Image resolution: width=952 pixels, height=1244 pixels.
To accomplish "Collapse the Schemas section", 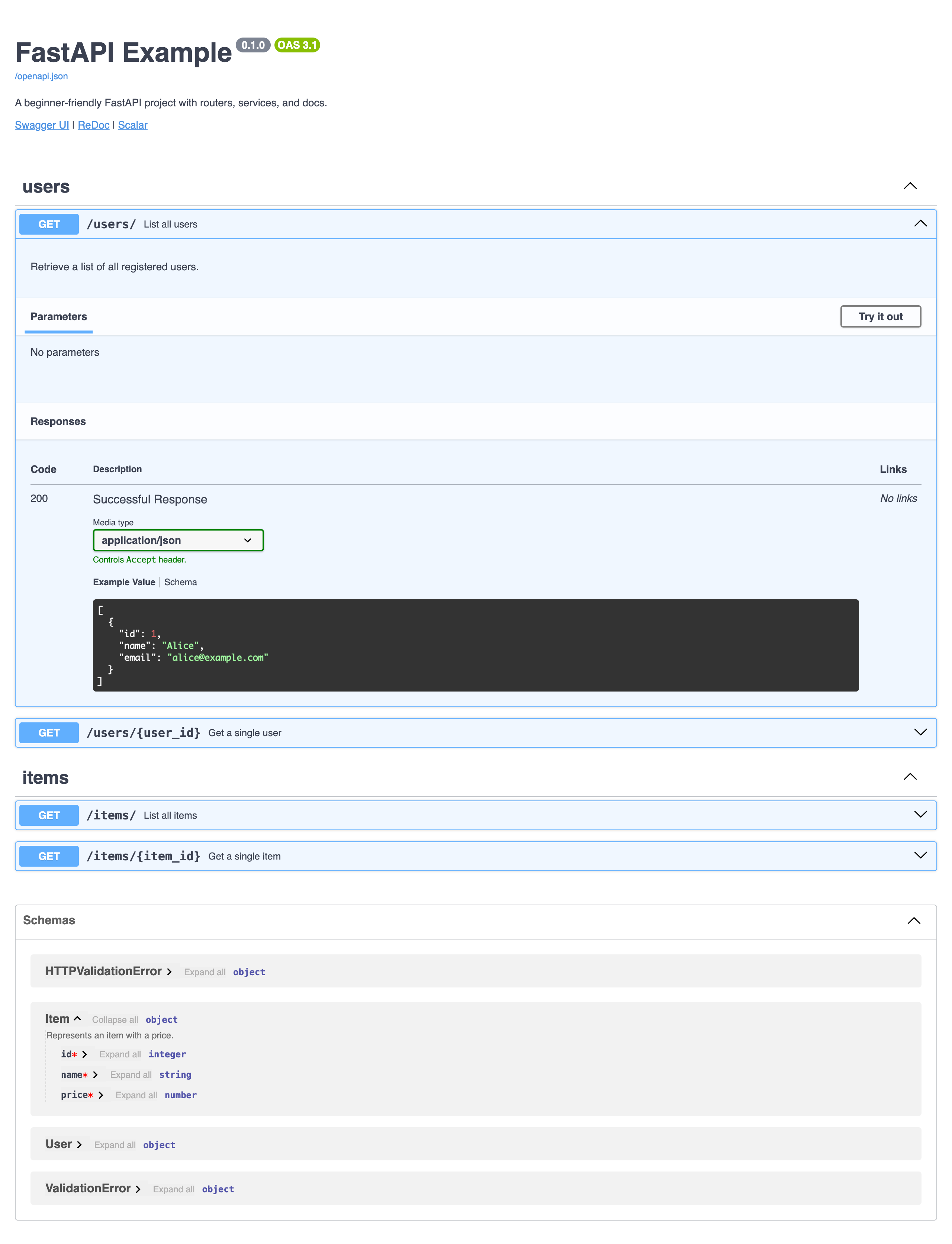I will coord(914,921).
